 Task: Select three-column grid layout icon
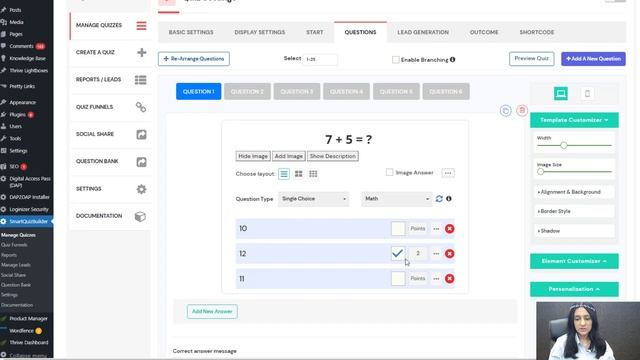(x=313, y=174)
